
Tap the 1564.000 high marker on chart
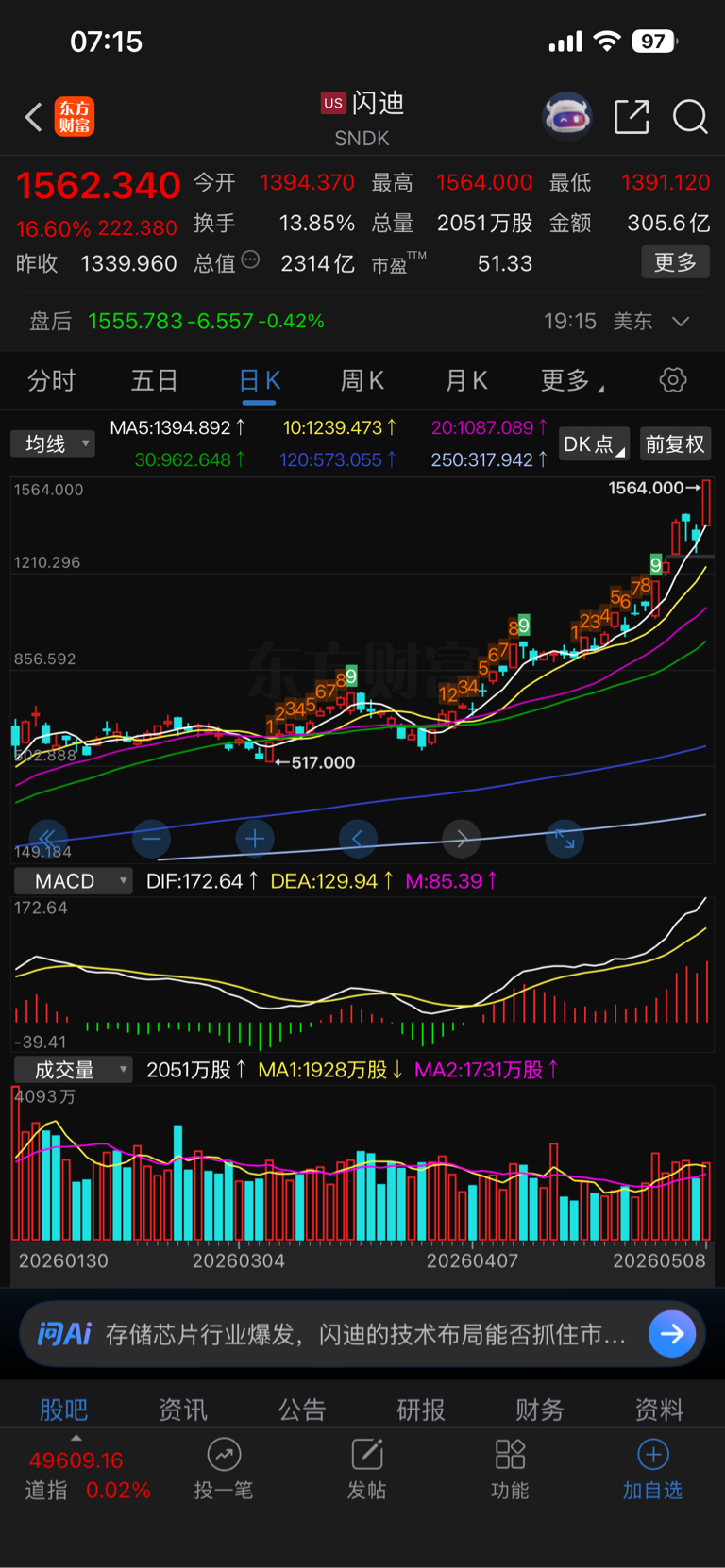pyautogui.click(x=654, y=488)
